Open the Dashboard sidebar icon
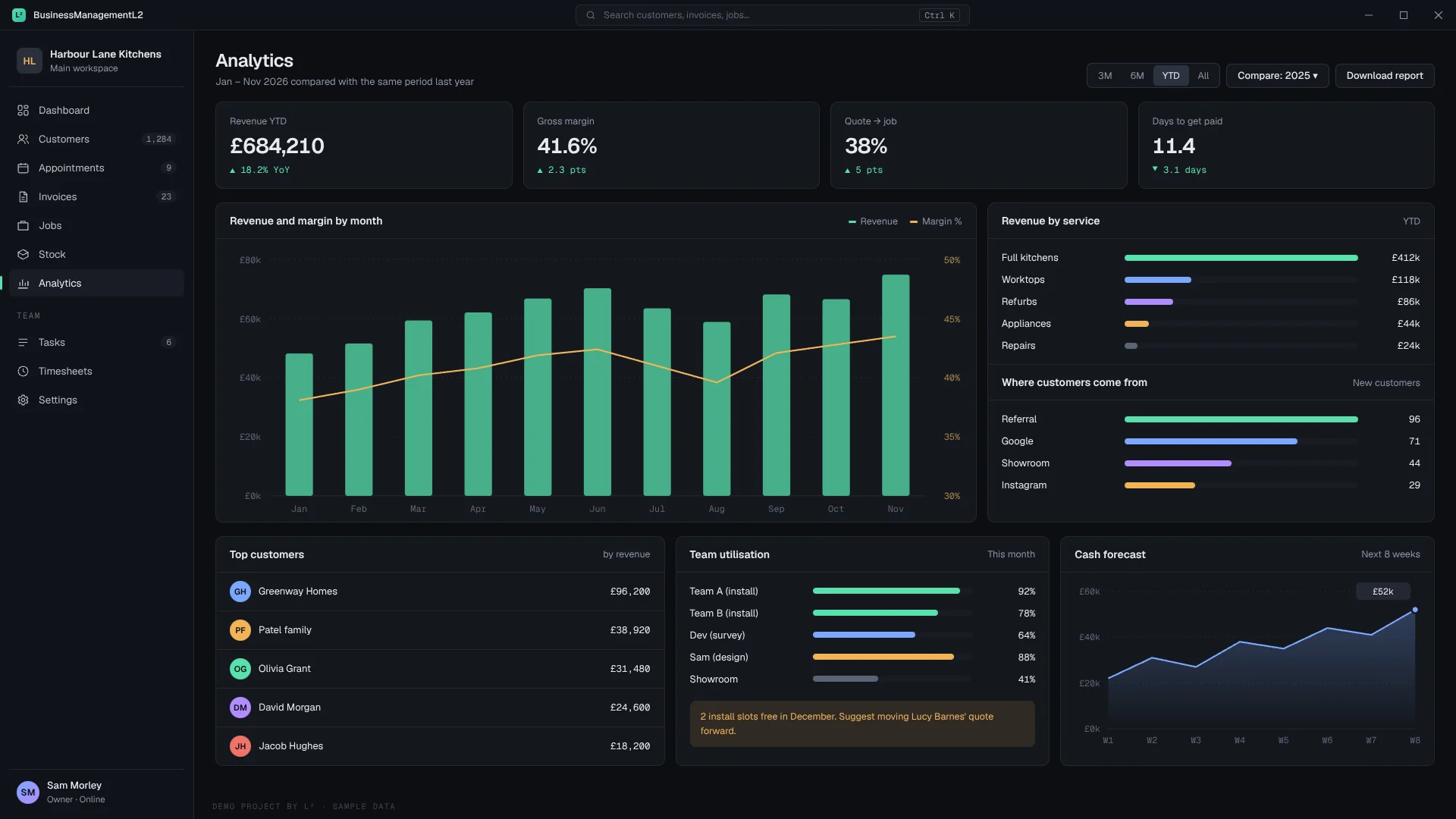Screen dimensions: 1456x819 point(23,111)
